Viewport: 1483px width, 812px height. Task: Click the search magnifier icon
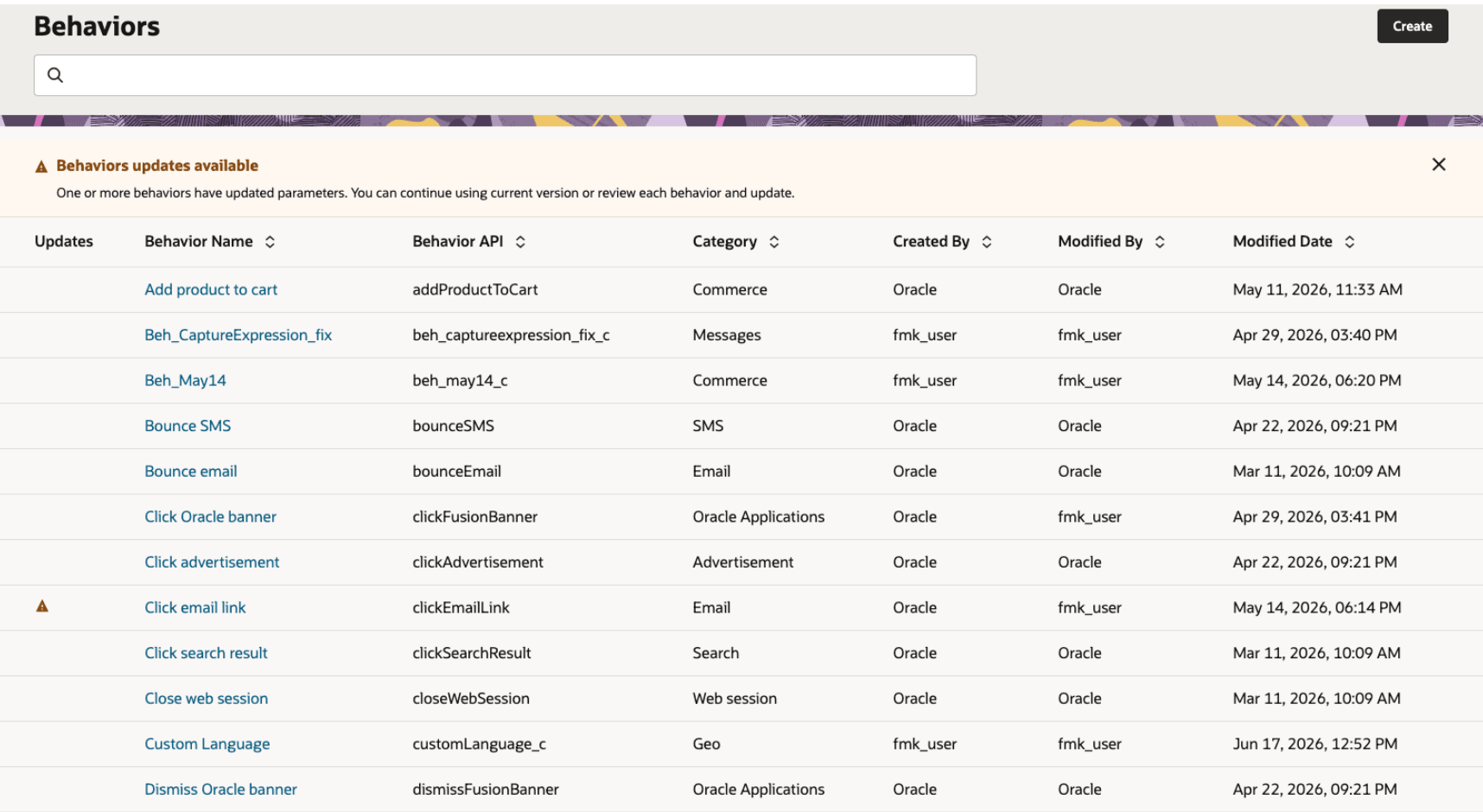coord(55,75)
